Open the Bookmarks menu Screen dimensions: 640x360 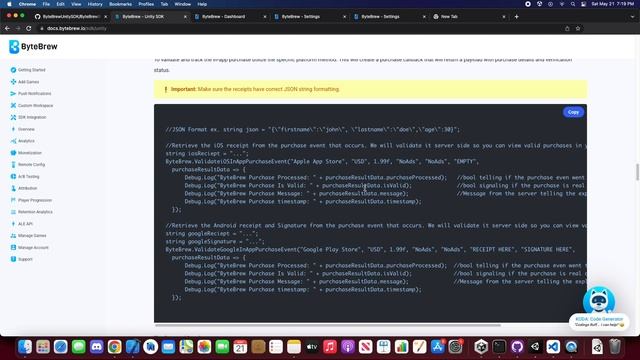coord(120,4)
